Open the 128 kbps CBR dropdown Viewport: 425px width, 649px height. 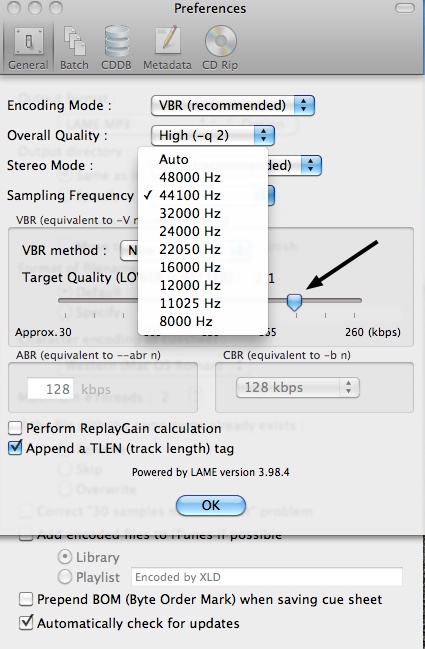[x=298, y=387]
